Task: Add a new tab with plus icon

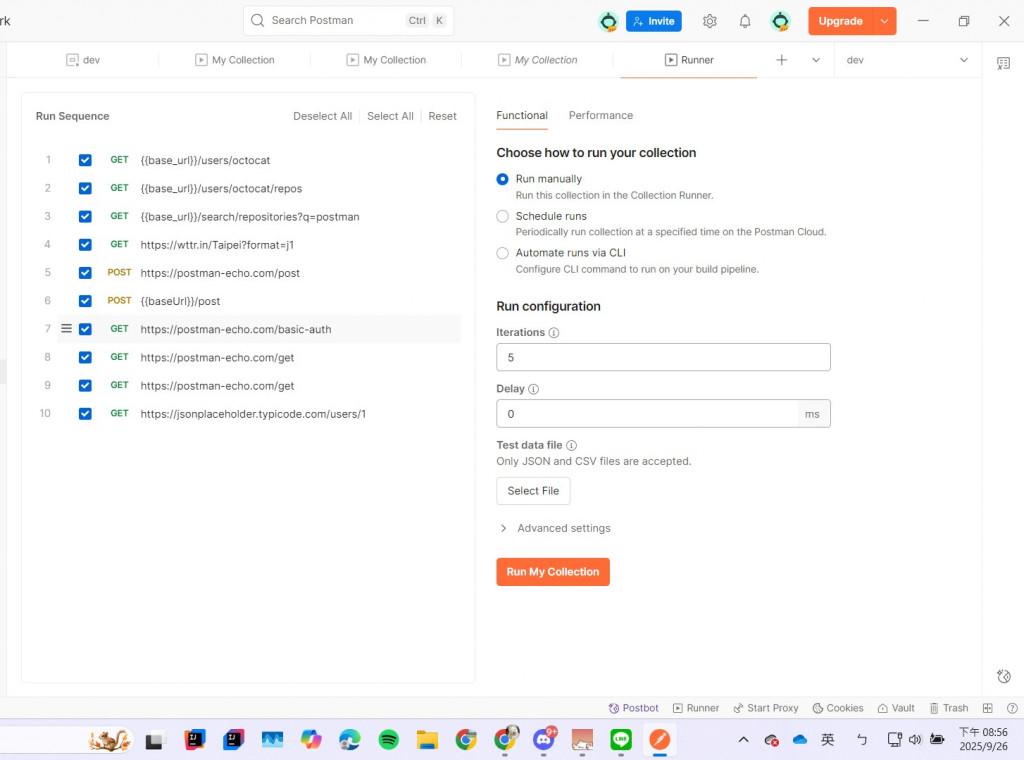Action: [x=781, y=60]
